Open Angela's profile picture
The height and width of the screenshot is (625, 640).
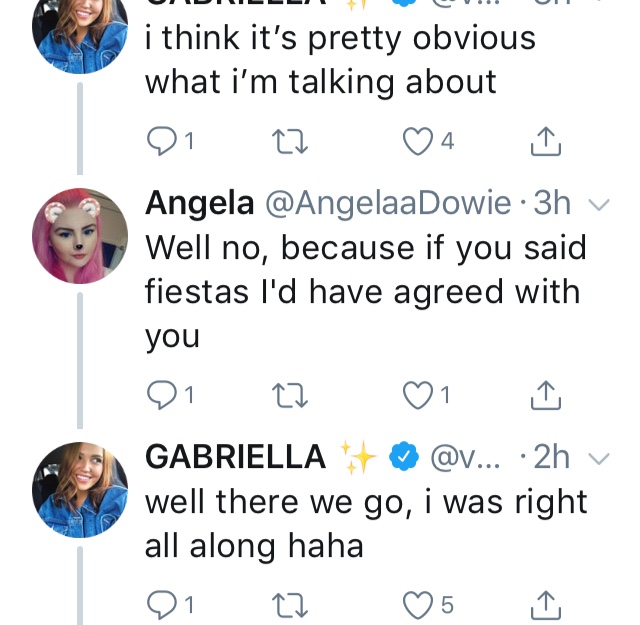click(80, 236)
